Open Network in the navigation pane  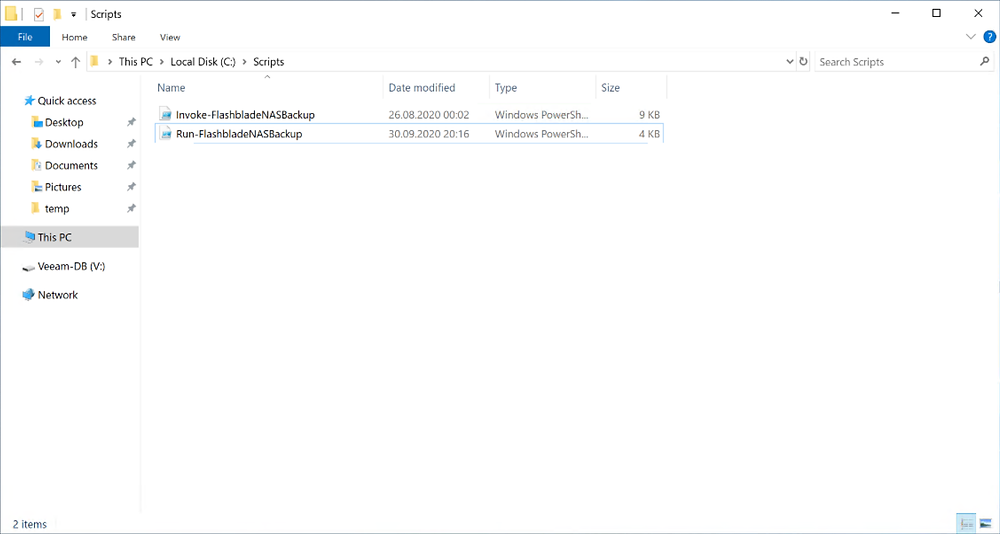pyautogui.click(x=57, y=295)
